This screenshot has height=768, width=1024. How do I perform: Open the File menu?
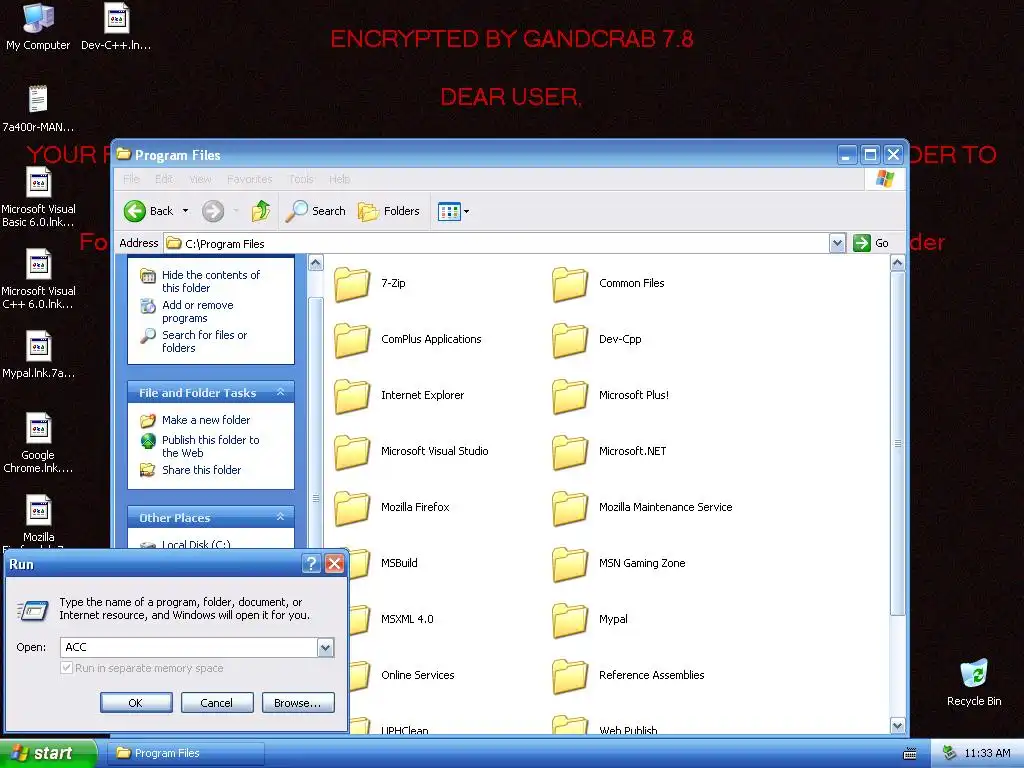[x=131, y=179]
